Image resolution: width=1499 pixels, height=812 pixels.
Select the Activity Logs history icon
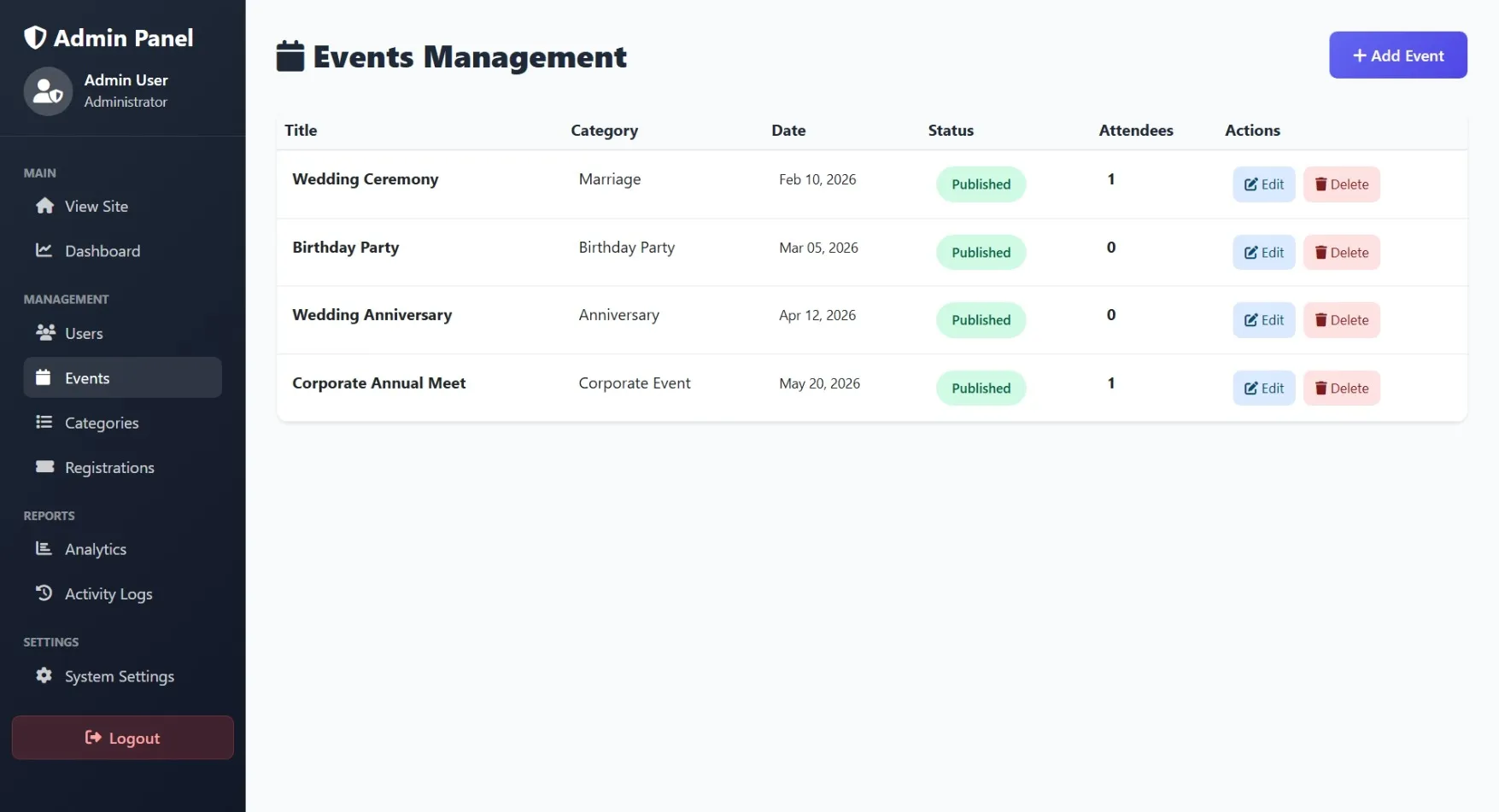pos(44,593)
